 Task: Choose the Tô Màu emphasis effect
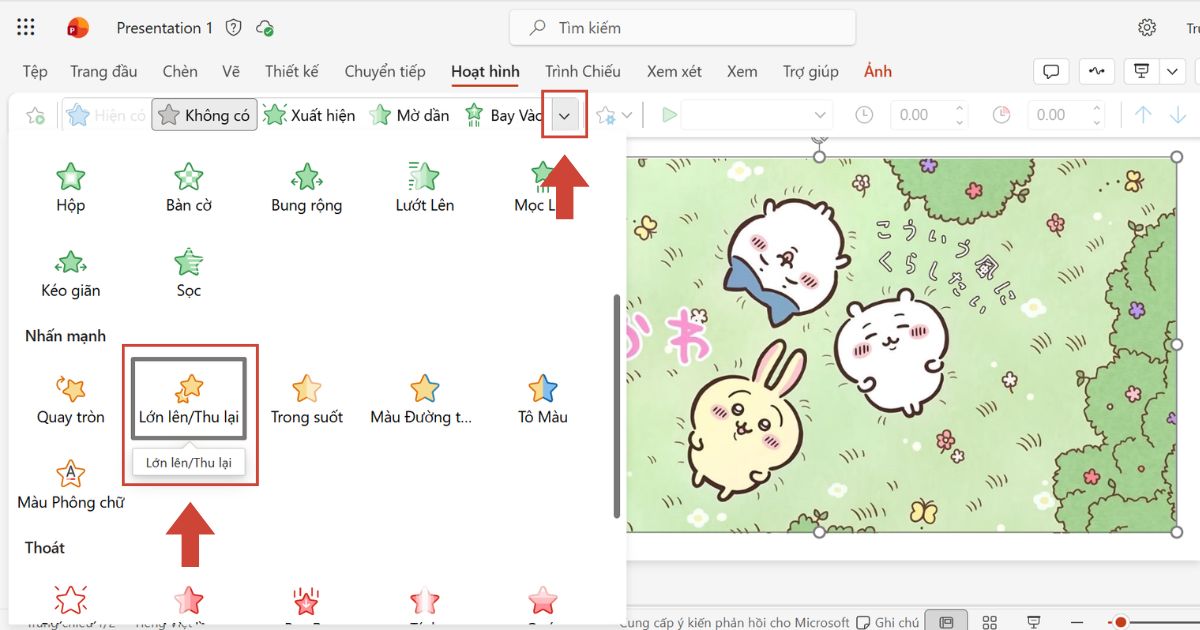[x=542, y=399]
